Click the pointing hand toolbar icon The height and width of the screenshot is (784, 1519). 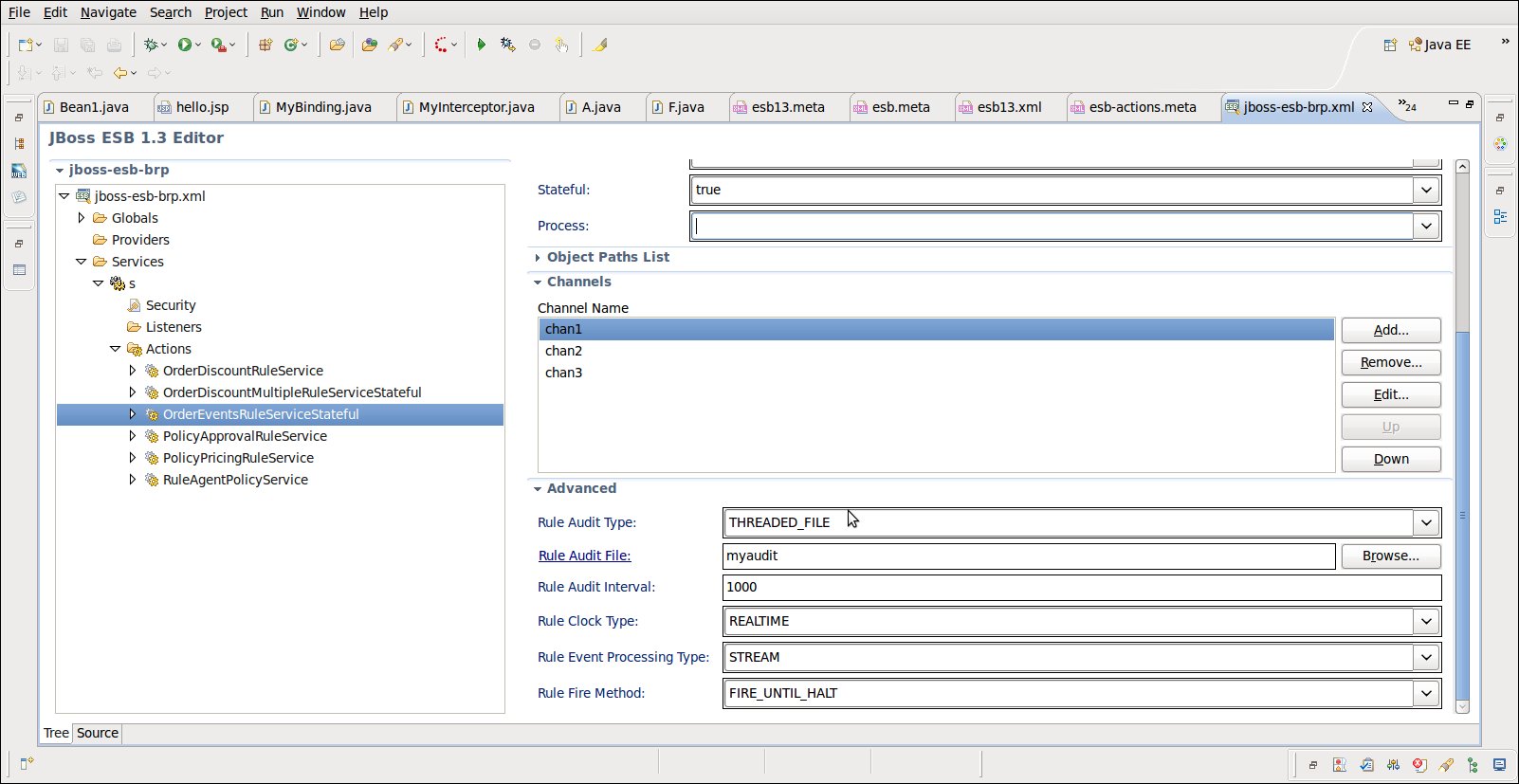[561, 45]
